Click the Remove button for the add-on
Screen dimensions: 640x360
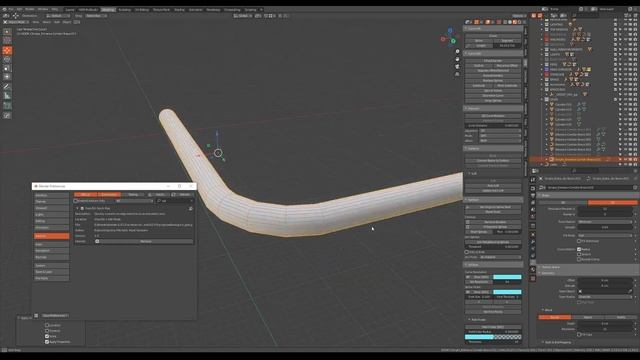tap(146, 242)
